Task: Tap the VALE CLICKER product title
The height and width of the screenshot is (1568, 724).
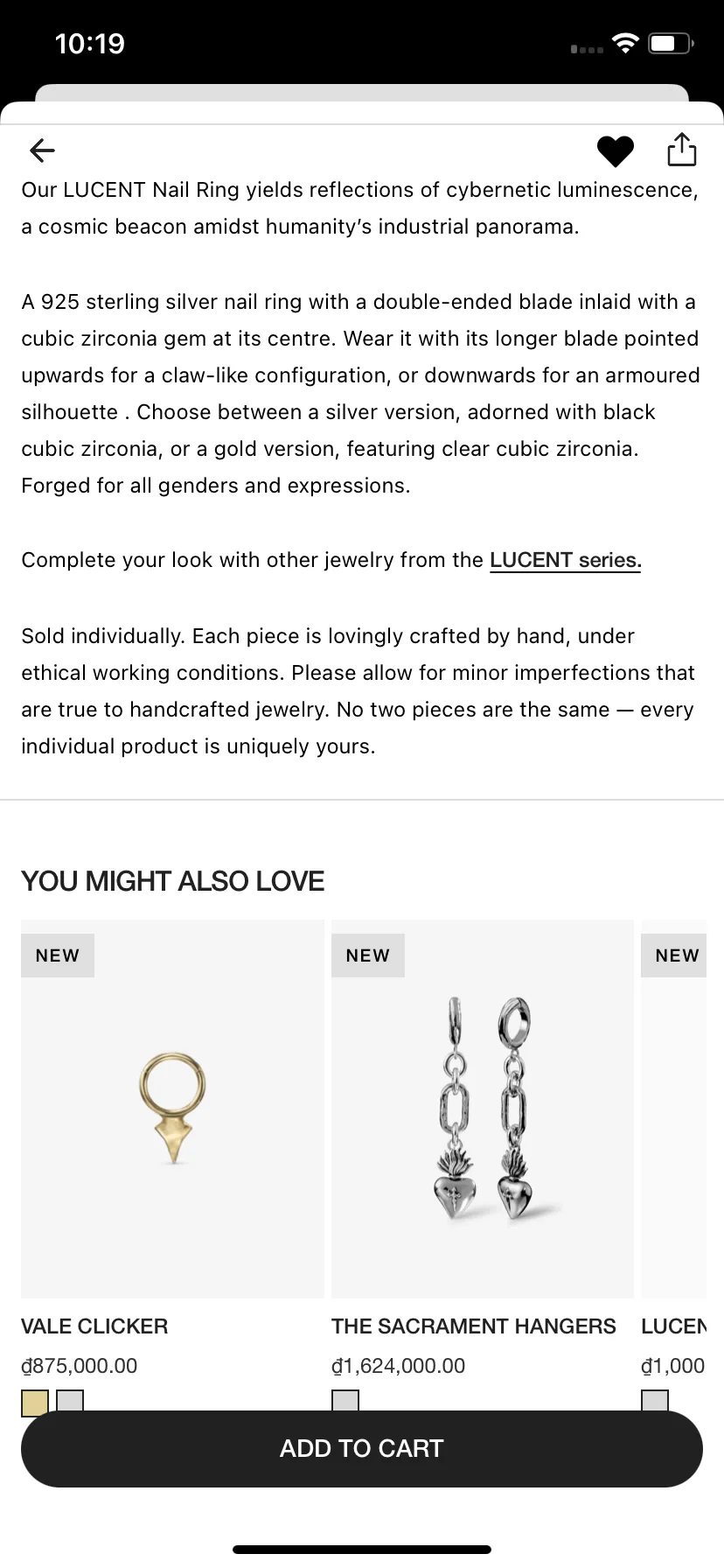Action: [x=94, y=1326]
